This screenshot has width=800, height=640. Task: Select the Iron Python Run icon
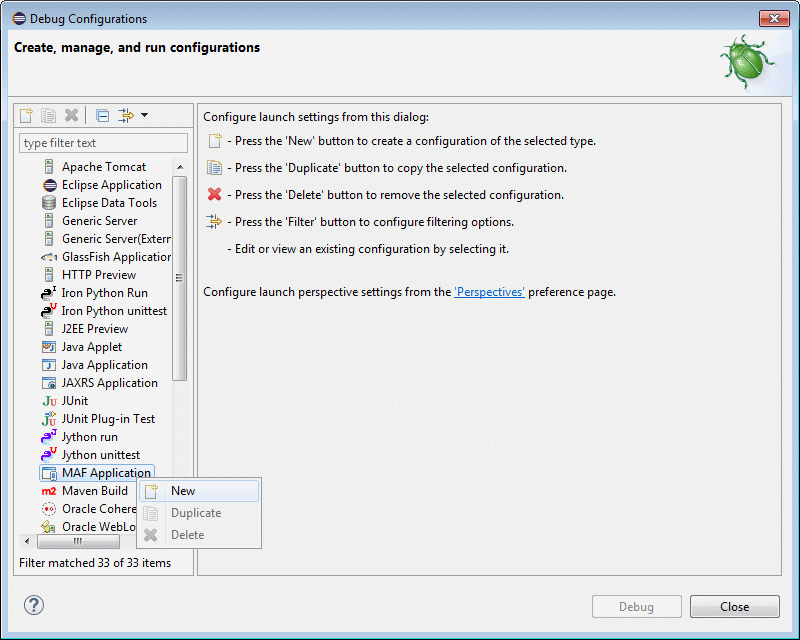point(48,293)
